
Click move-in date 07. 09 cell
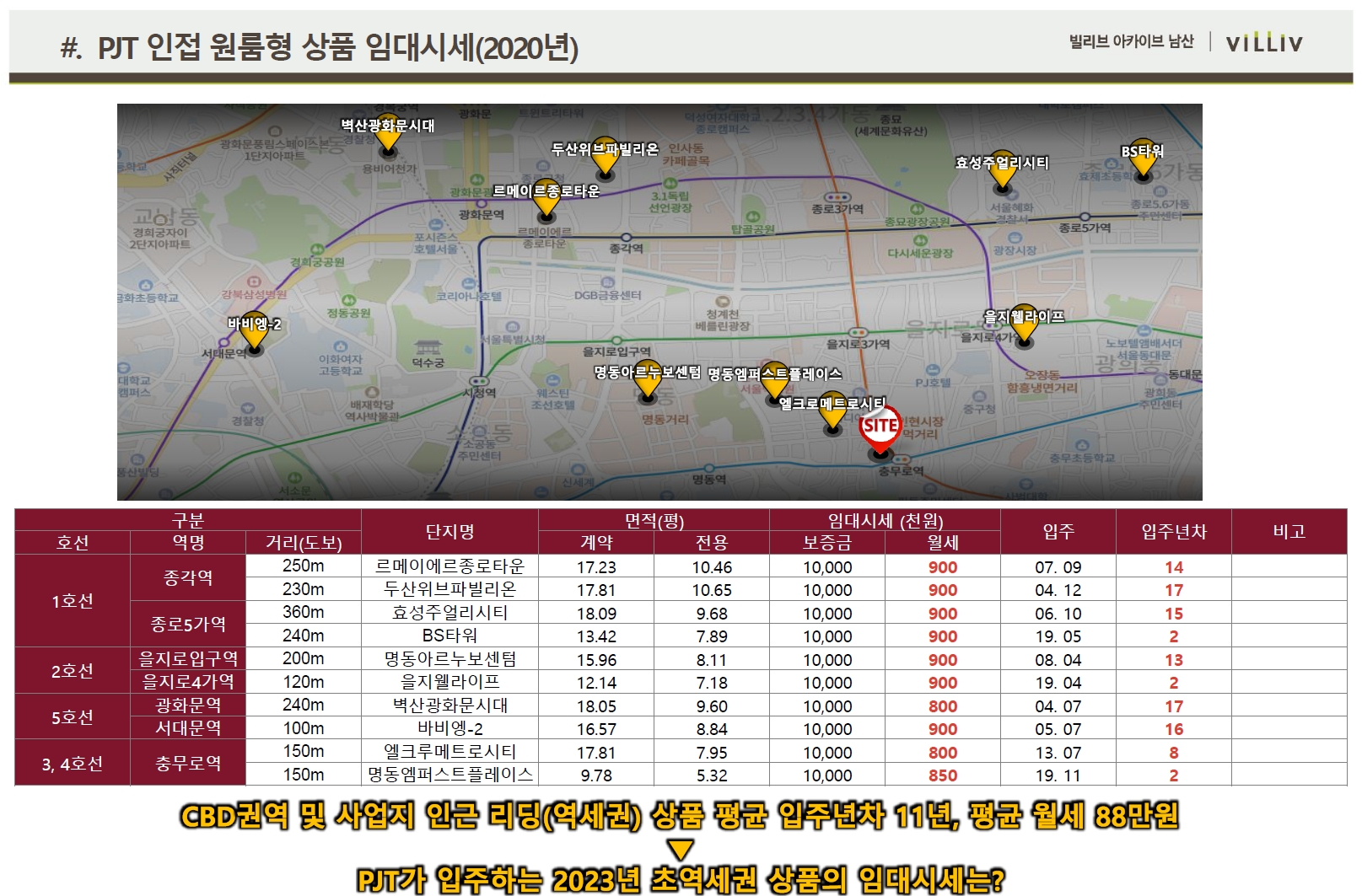pos(1058,567)
